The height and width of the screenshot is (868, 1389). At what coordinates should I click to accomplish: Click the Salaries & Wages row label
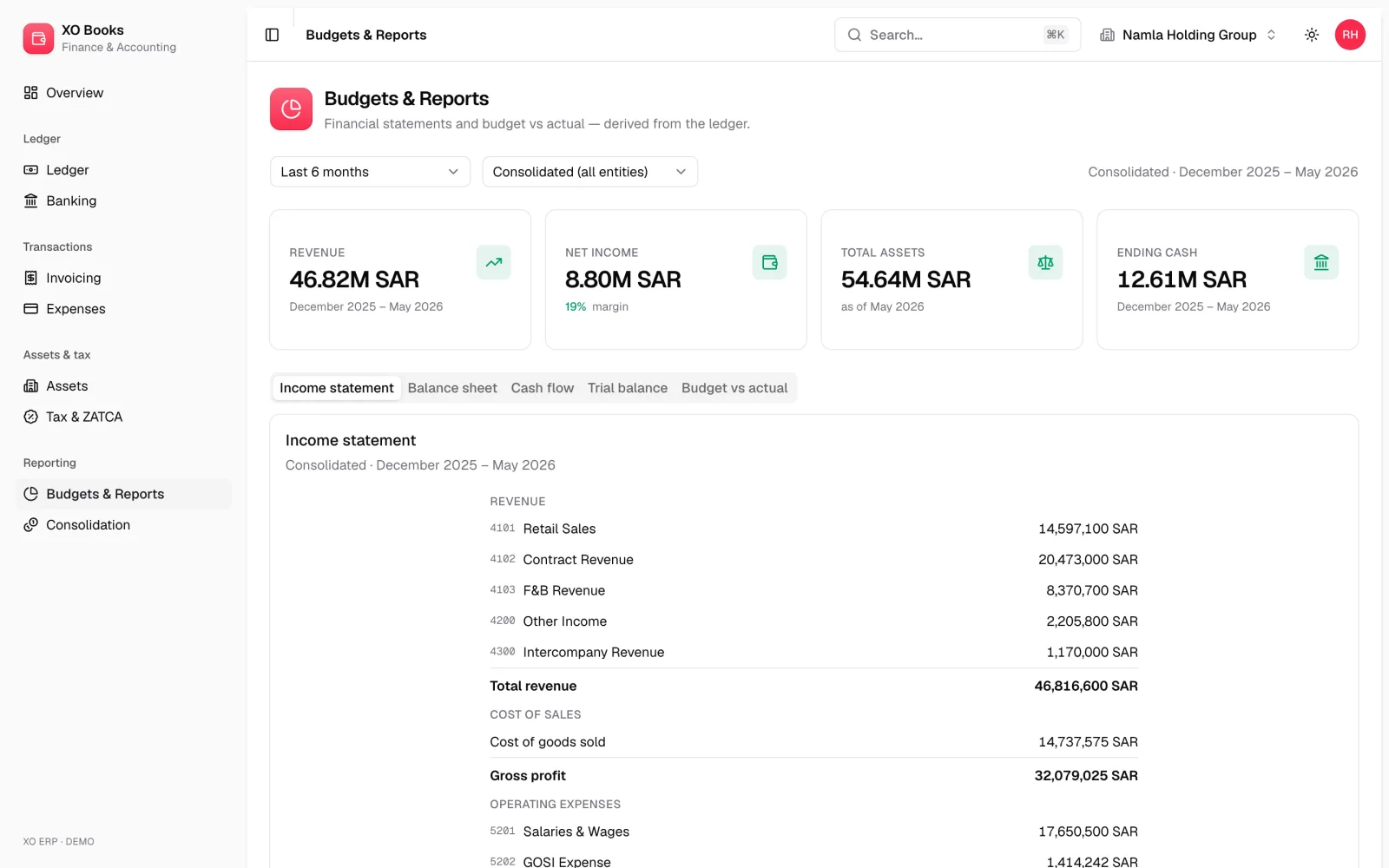(576, 832)
